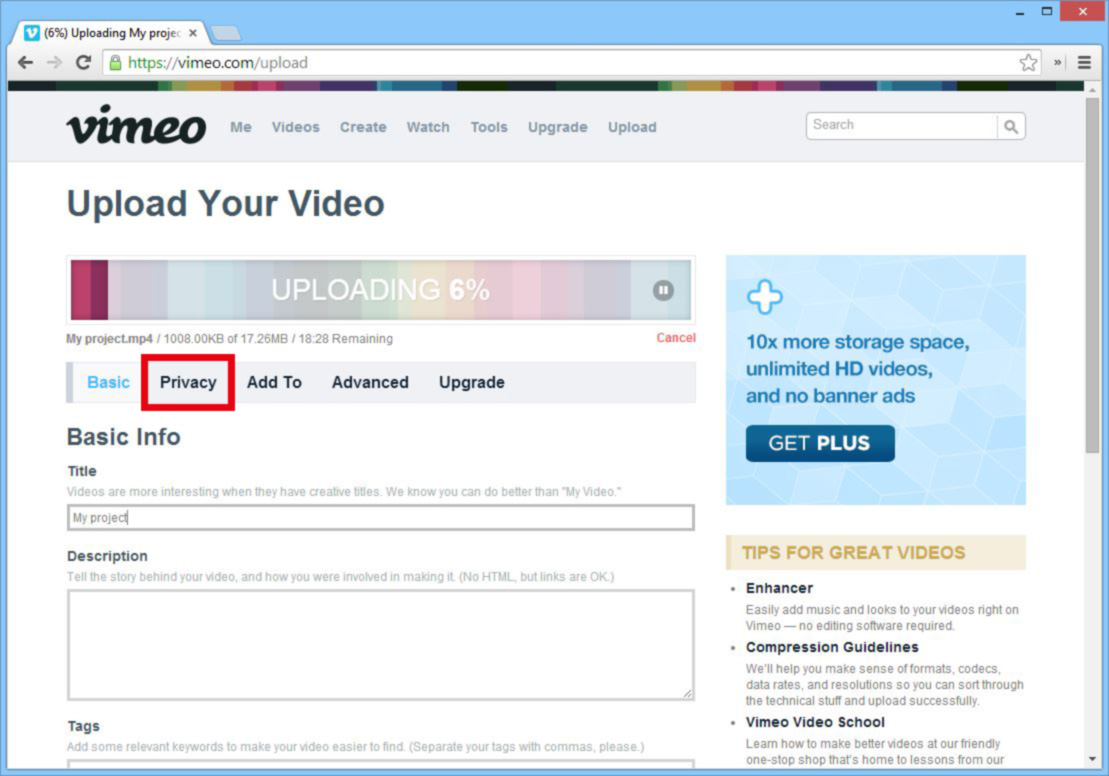Click the green padlock security icon

pos(115,62)
